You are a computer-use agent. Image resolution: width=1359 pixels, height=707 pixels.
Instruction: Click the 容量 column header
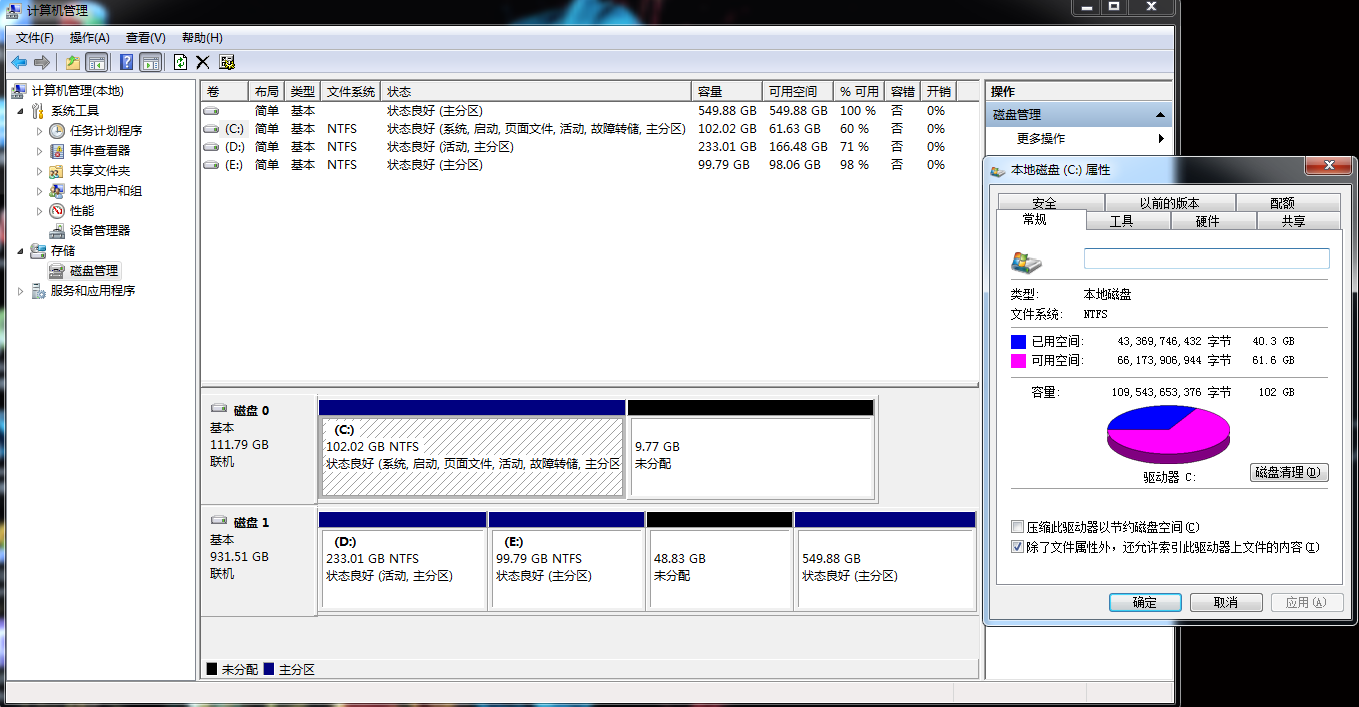727,91
